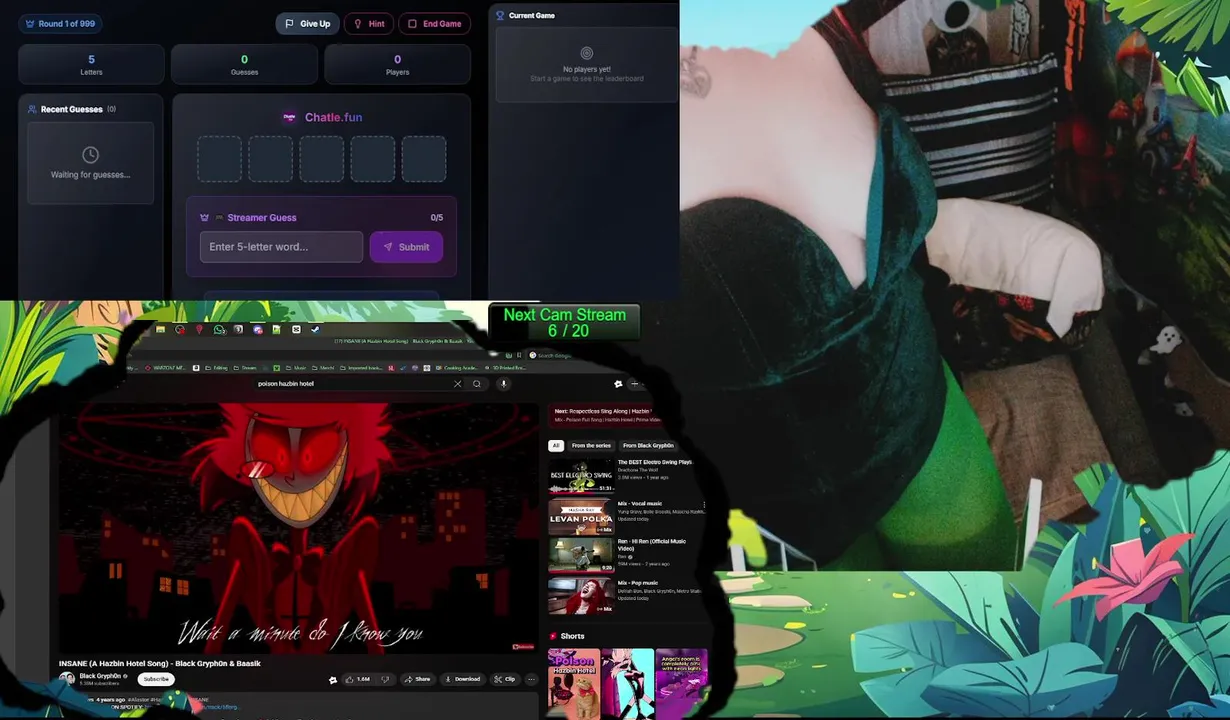Open the Music bookmarks folder
Image resolution: width=1230 pixels, height=720 pixels.
[294, 368]
